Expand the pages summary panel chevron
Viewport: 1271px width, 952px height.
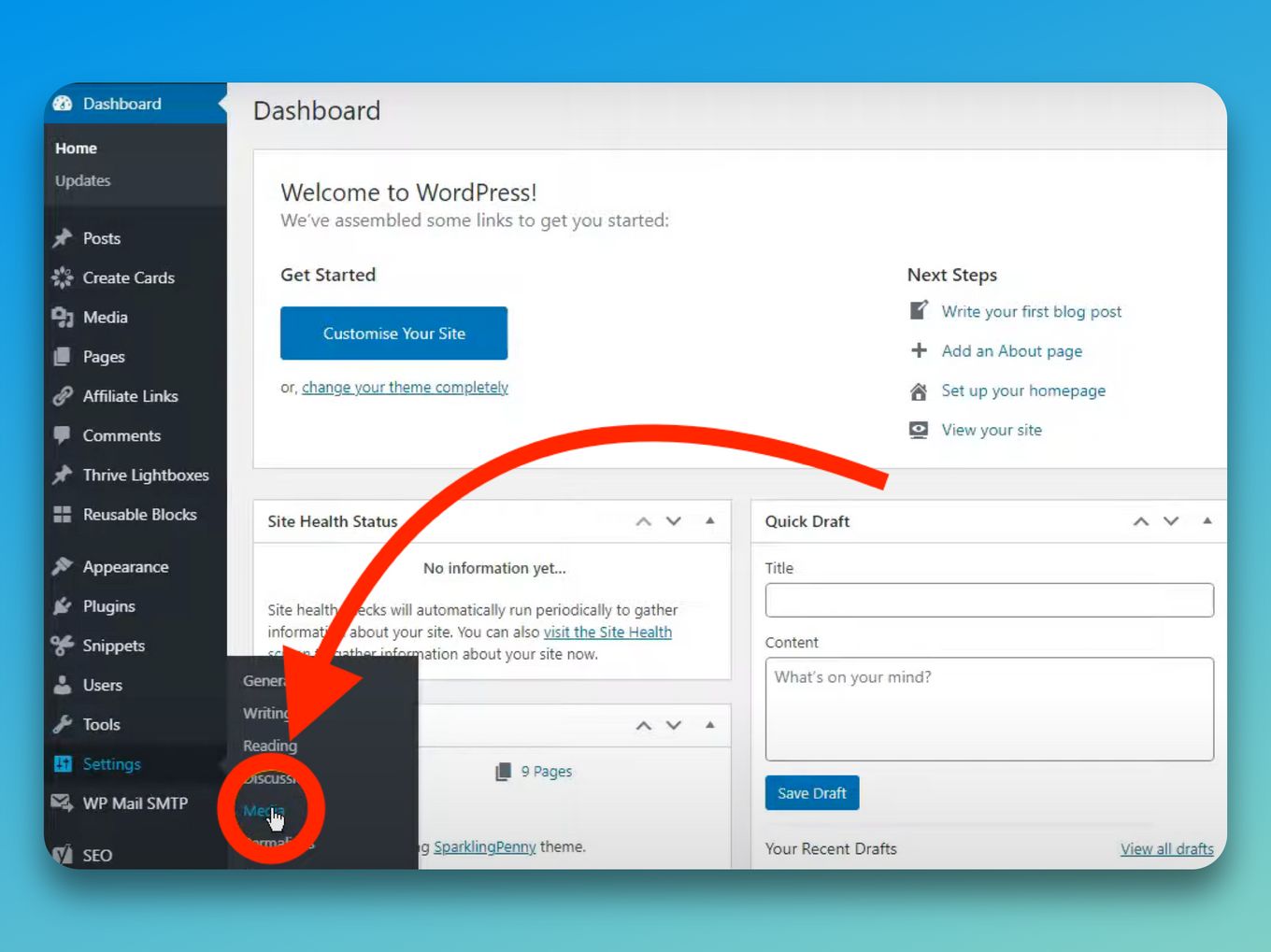pyautogui.click(x=644, y=725)
